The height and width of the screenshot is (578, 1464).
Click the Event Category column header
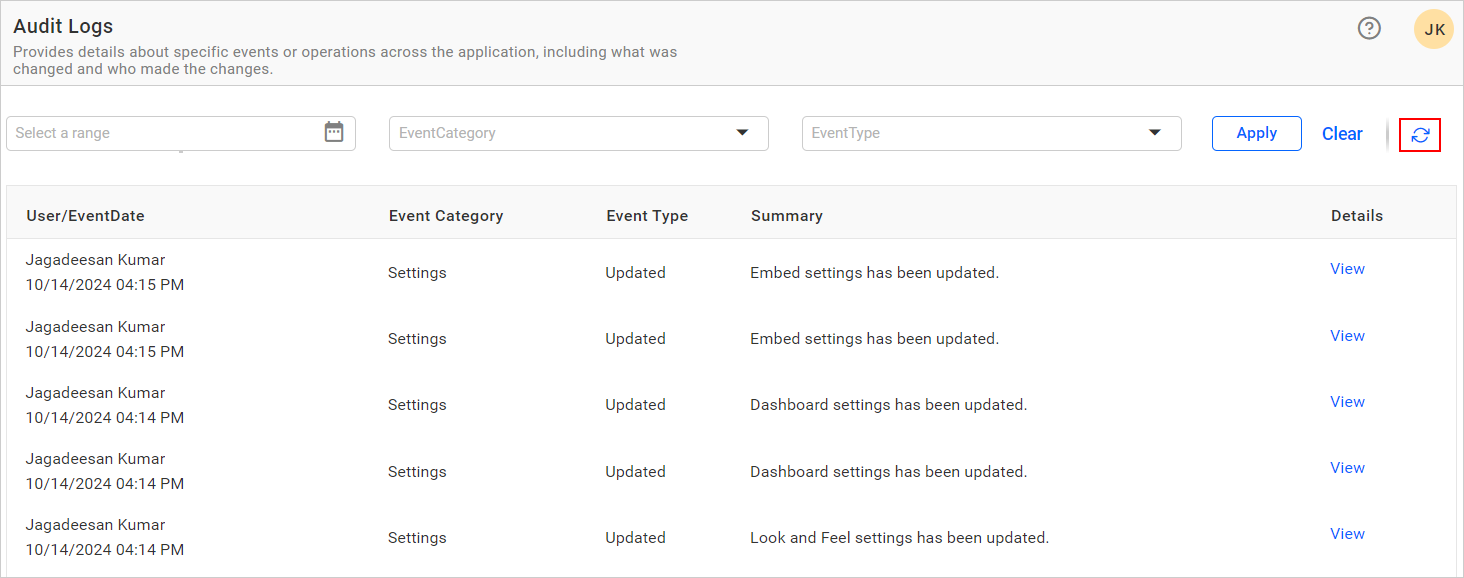[x=446, y=215]
